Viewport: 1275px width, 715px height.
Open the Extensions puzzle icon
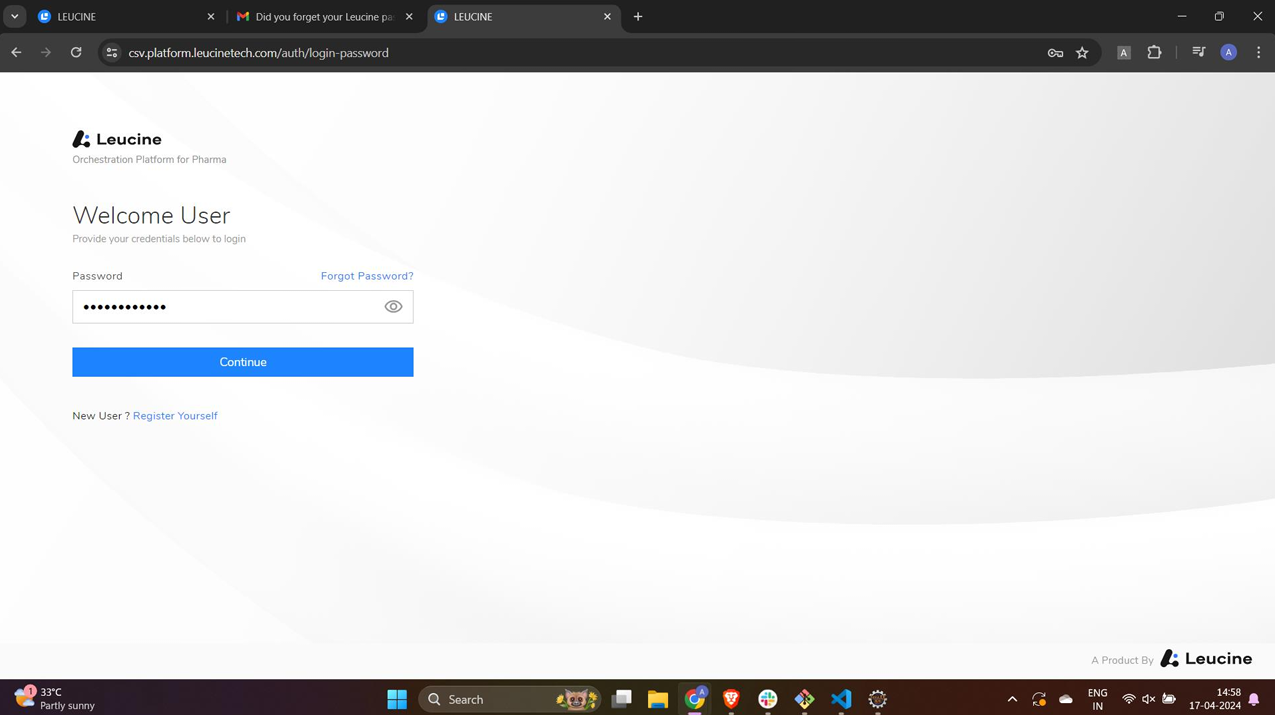tap(1154, 53)
